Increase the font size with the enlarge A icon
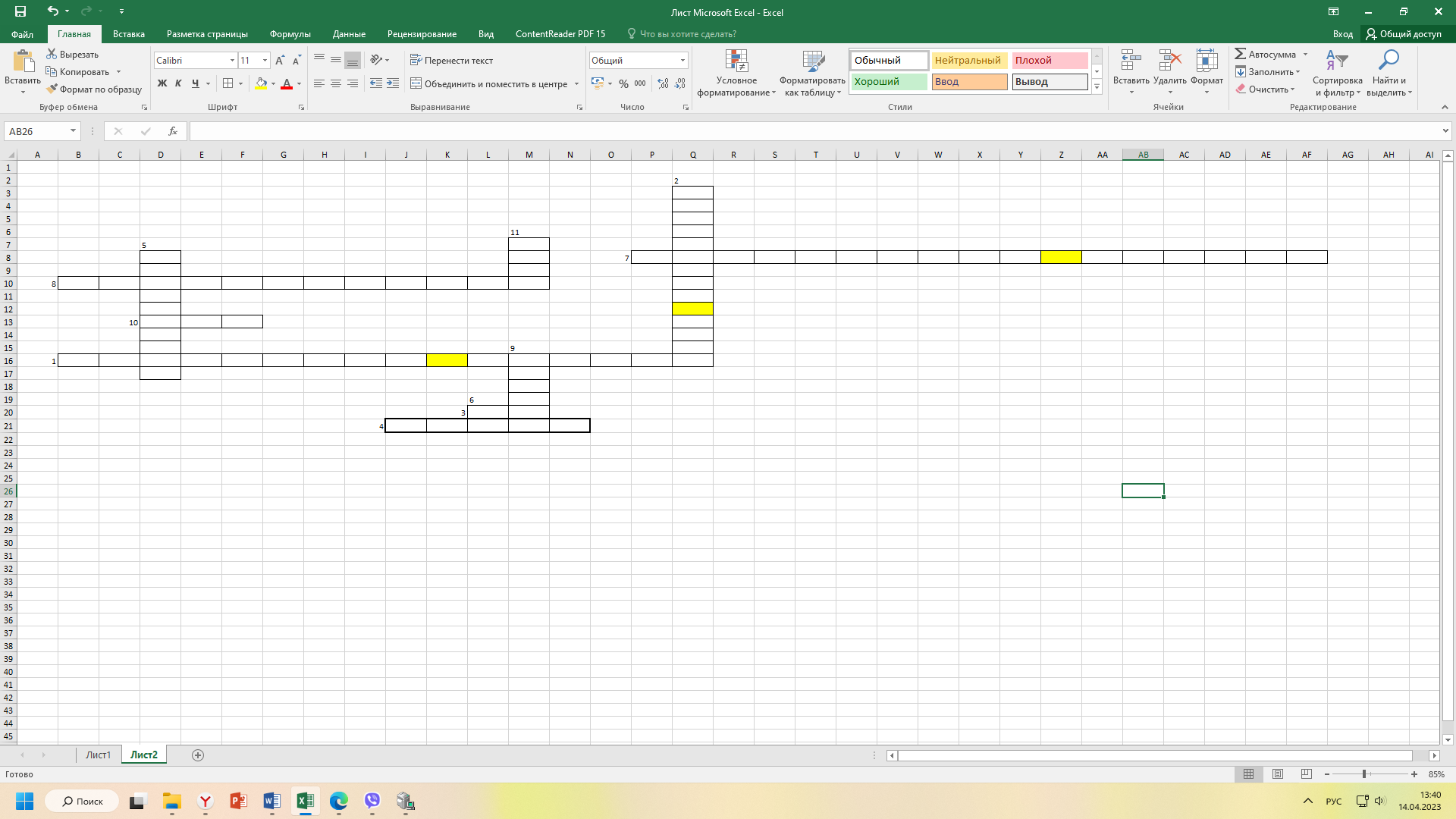Screen dimensions: 1456x819 point(280,61)
